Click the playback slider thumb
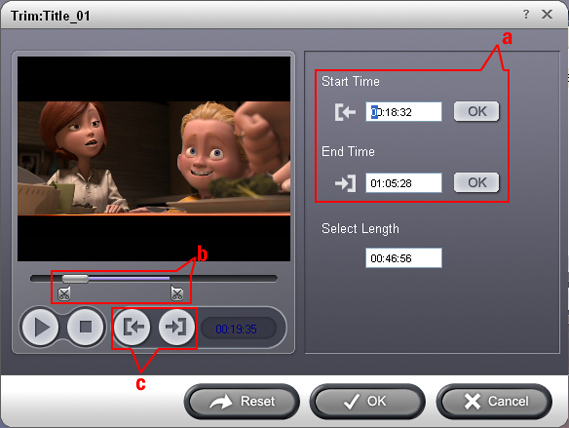The width and height of the screenshot is (569, 428). [75, 279]
